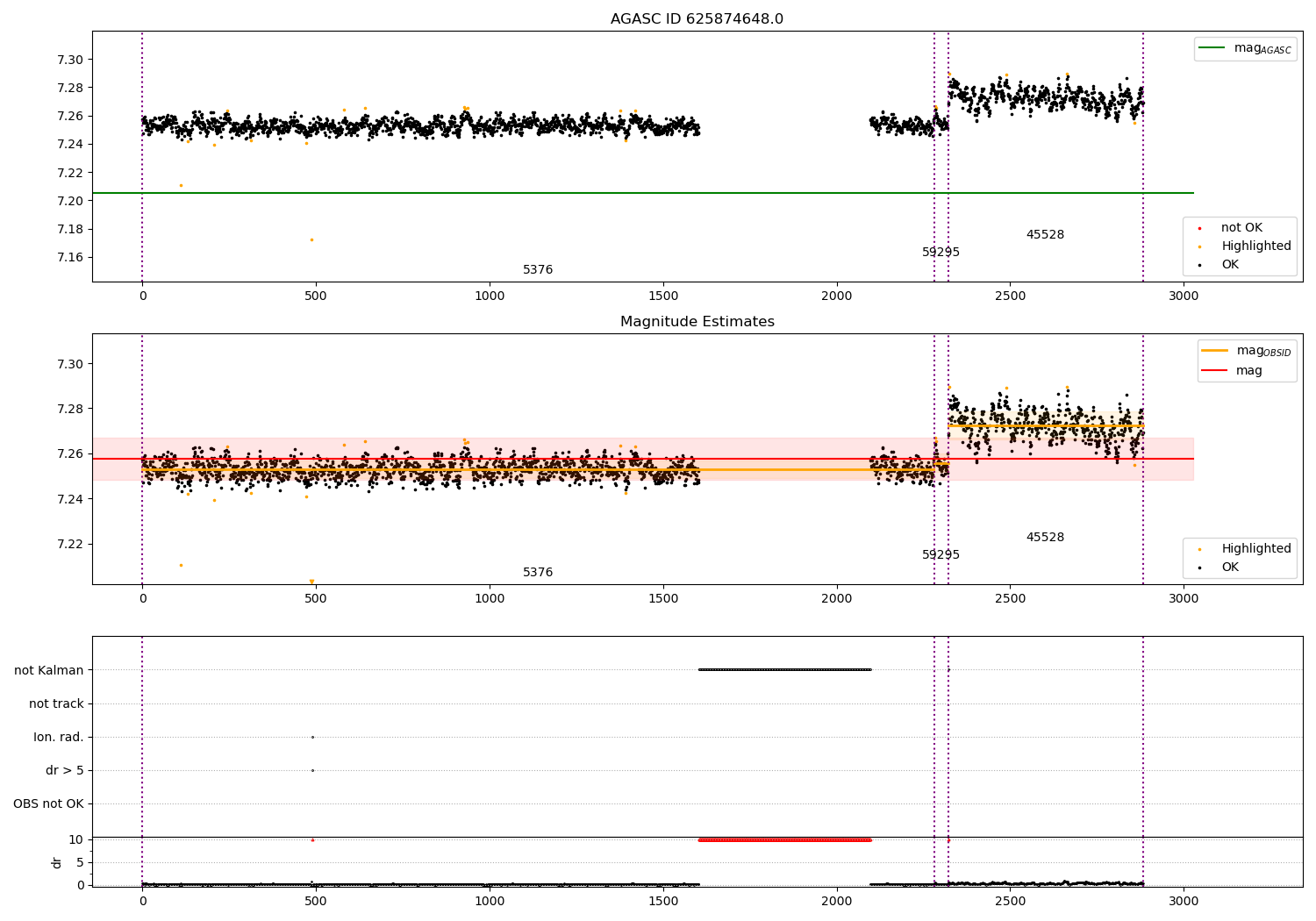Click y-tick 7.30 on Magnitude Estimates plot
The width and height of the screenshot is (1316, 921).
tap(70, 364)
